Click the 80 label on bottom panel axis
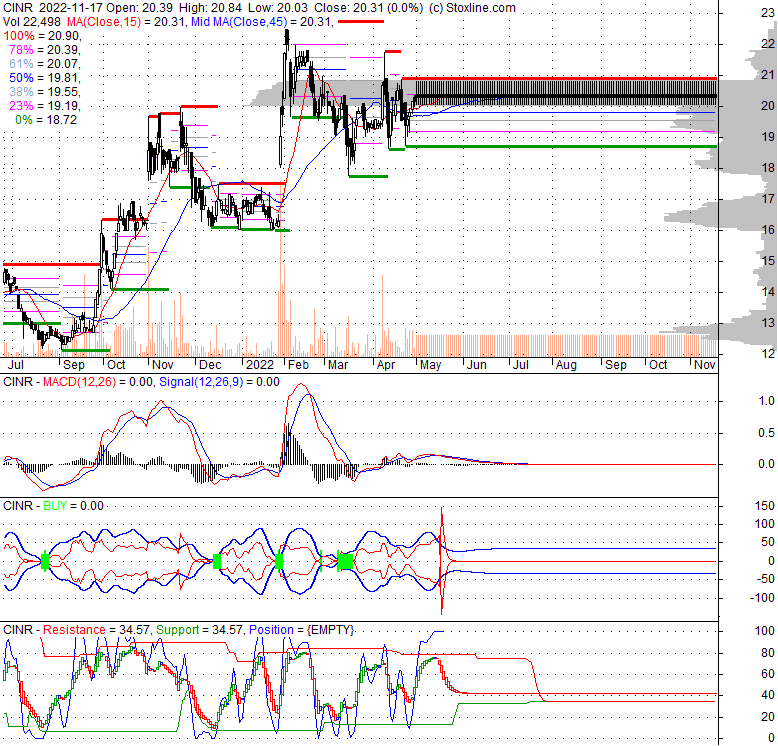This screenshot has width=778, height=746. pos(768,653)
